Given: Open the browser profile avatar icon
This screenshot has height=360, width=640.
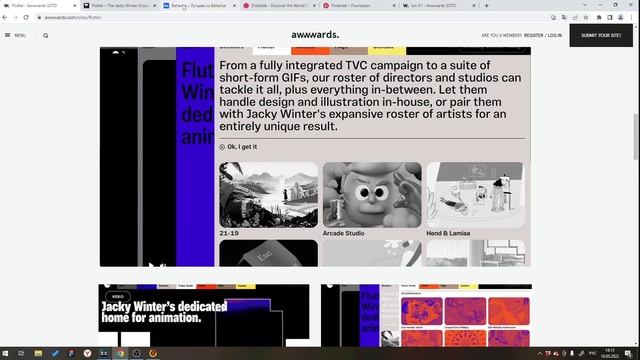Looking at the screenshot, I should click(x=620, y=18).
